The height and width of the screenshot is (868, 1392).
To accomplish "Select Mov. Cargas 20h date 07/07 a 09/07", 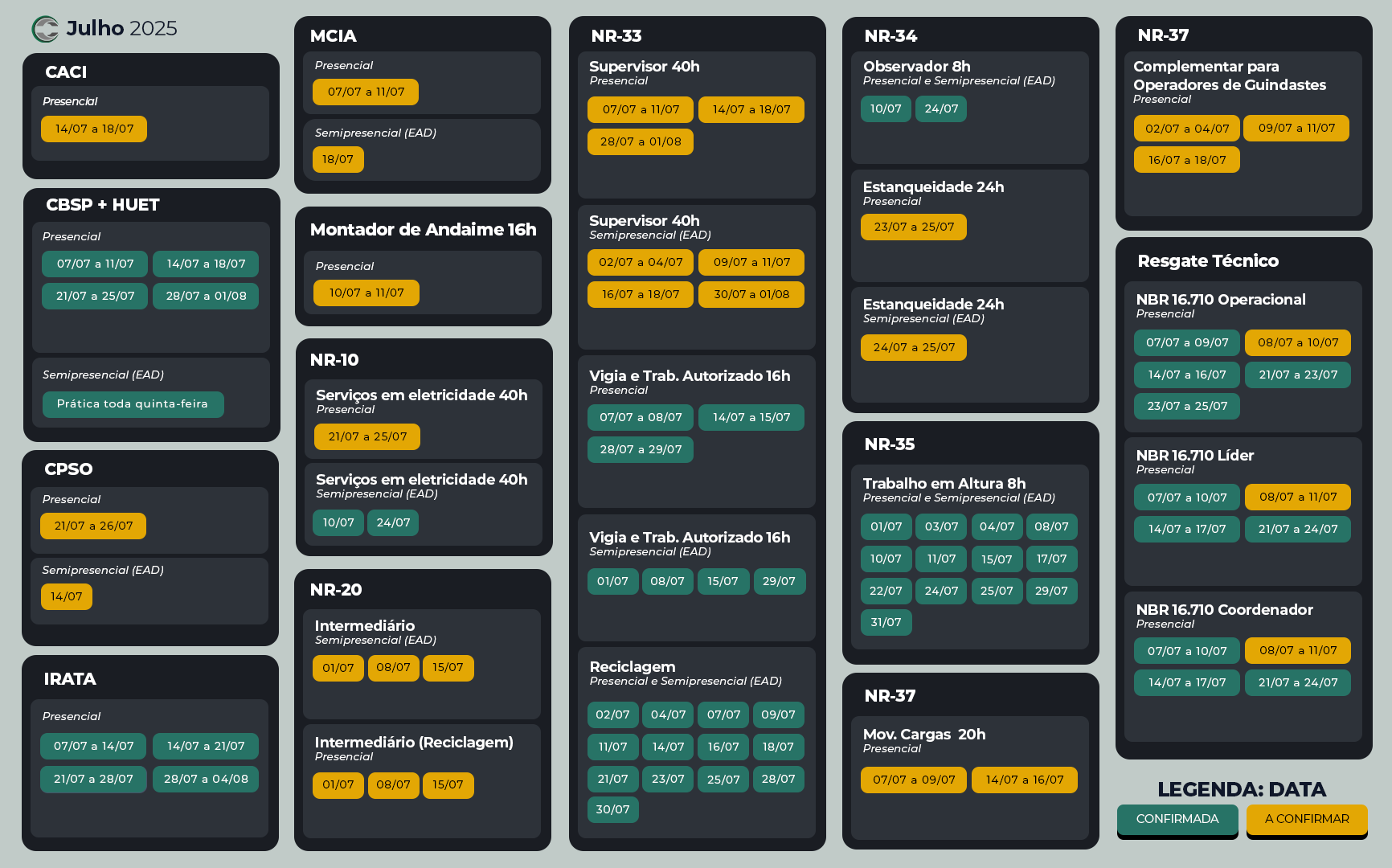I will (914, 780).
